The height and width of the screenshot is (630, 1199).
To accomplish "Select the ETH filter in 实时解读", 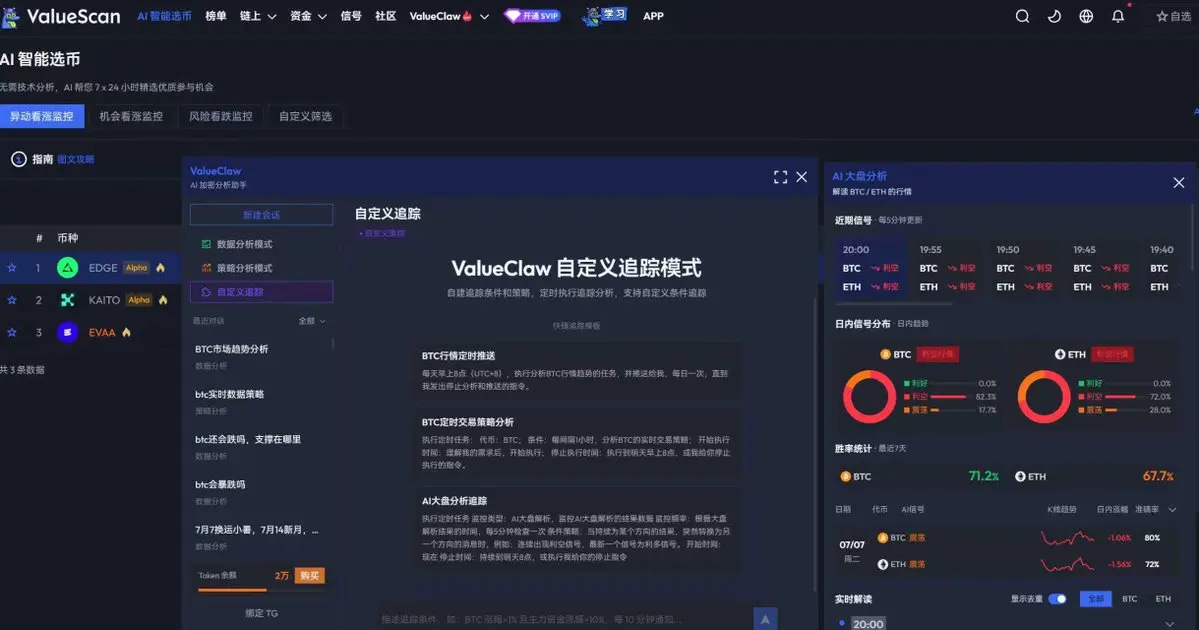I will click(x=1163, y=599).
